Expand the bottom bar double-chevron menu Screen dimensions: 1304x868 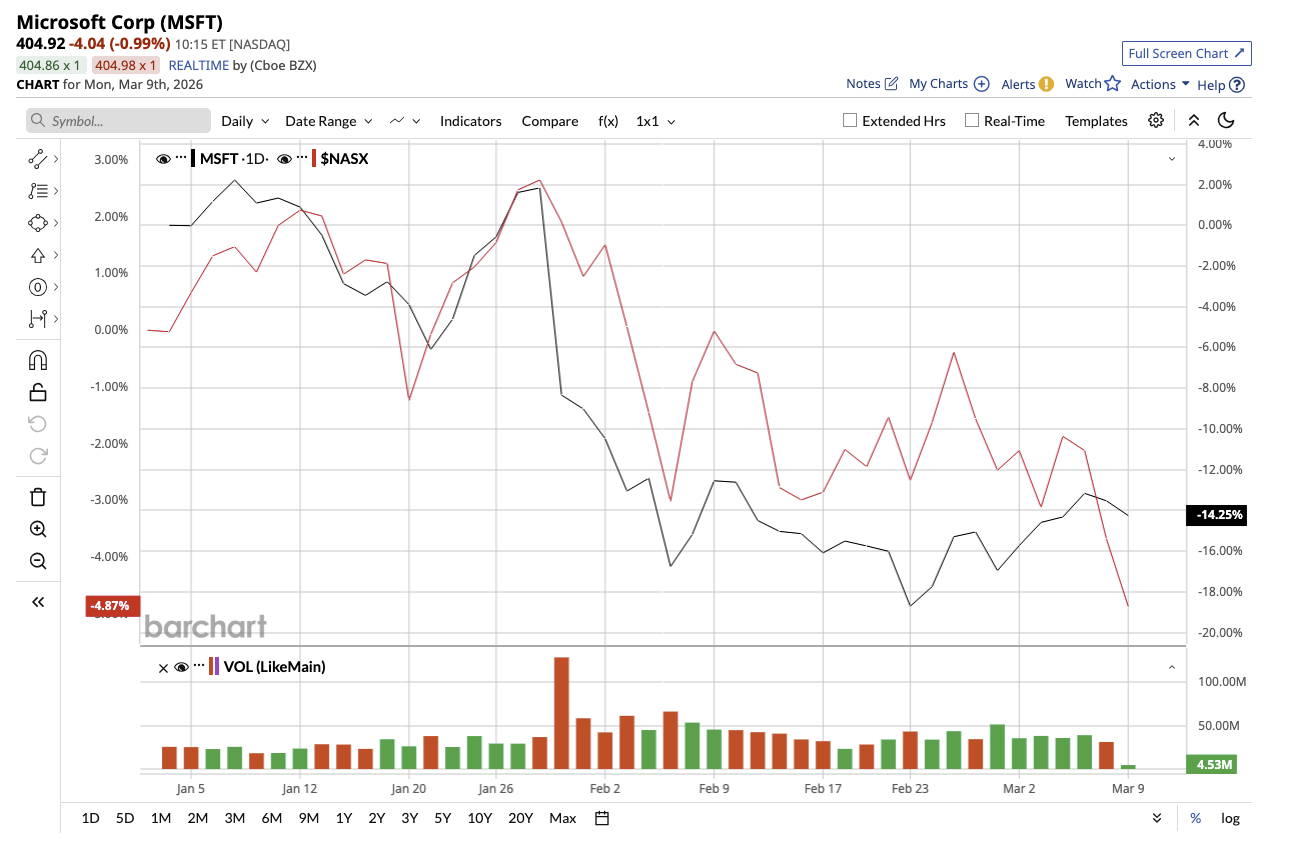(1157, 818)
